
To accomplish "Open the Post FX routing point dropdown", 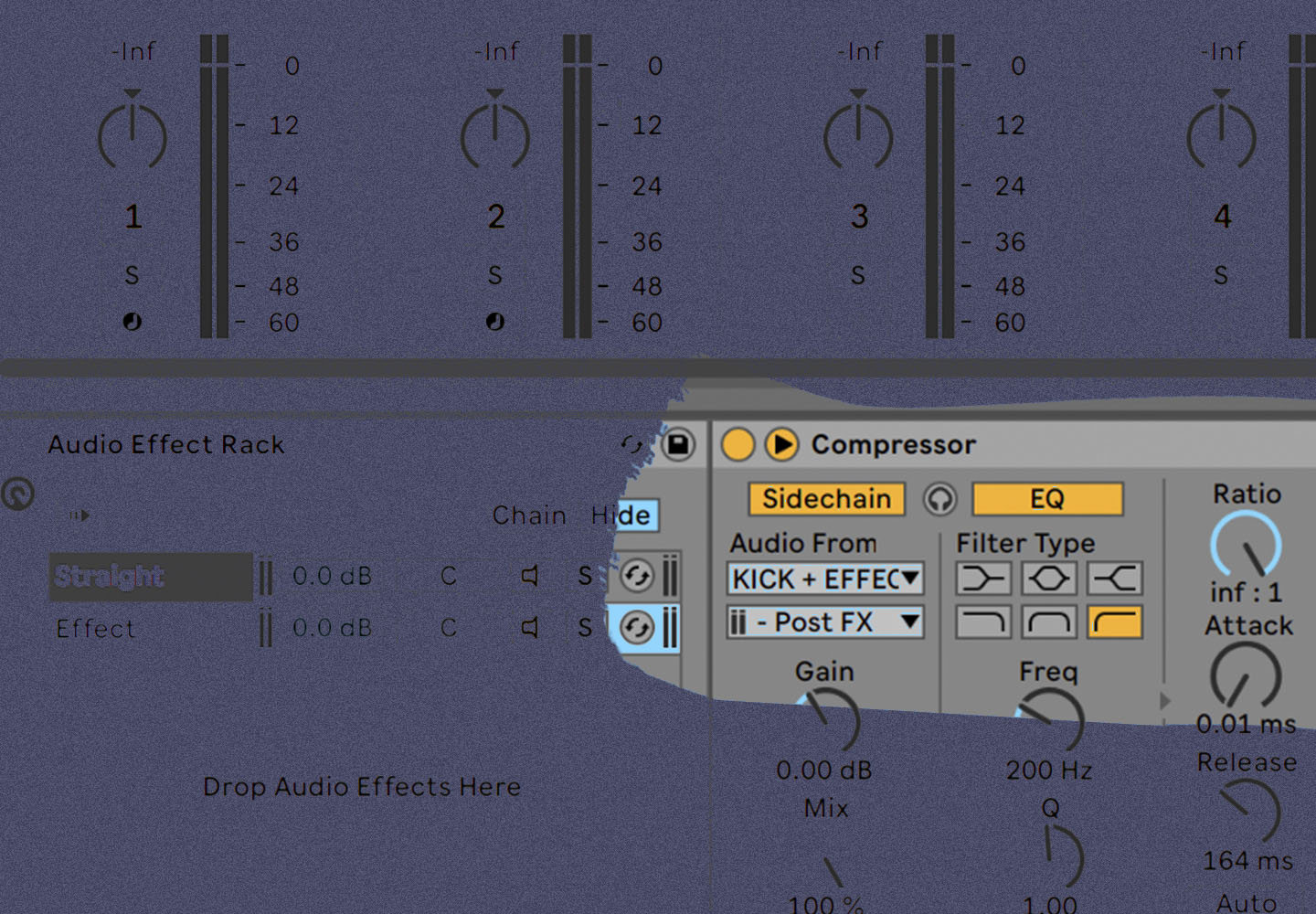I will pos(824,622).
